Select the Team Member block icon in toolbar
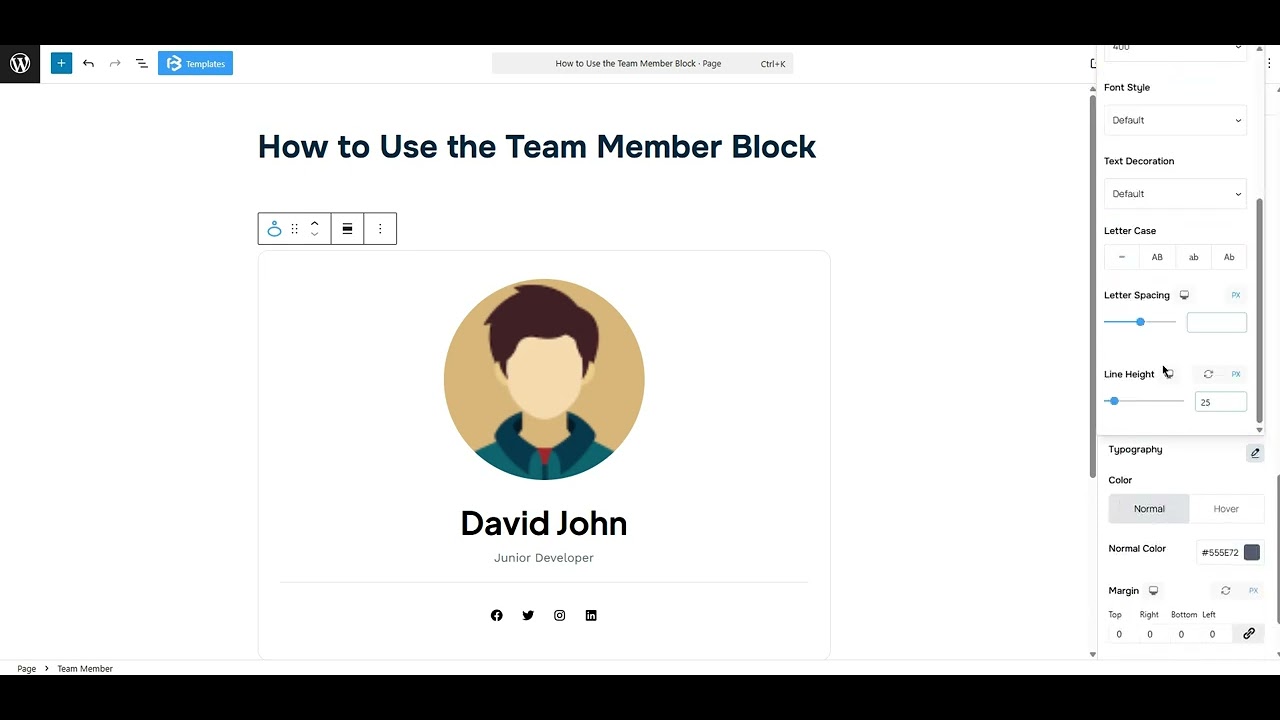1280x720 pixels. pyautogui.click(x=274, y=228)
